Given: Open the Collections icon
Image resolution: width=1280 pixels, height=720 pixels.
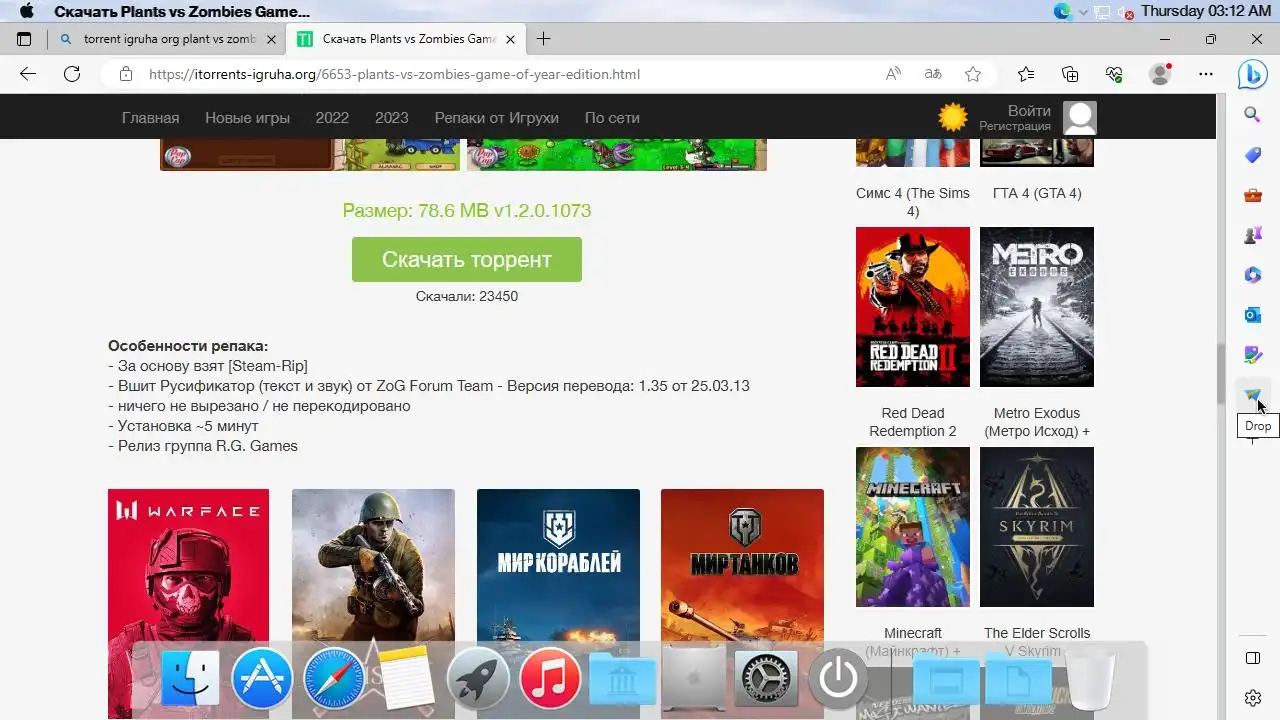Looking at the screenshot, I should point(1070,74).
